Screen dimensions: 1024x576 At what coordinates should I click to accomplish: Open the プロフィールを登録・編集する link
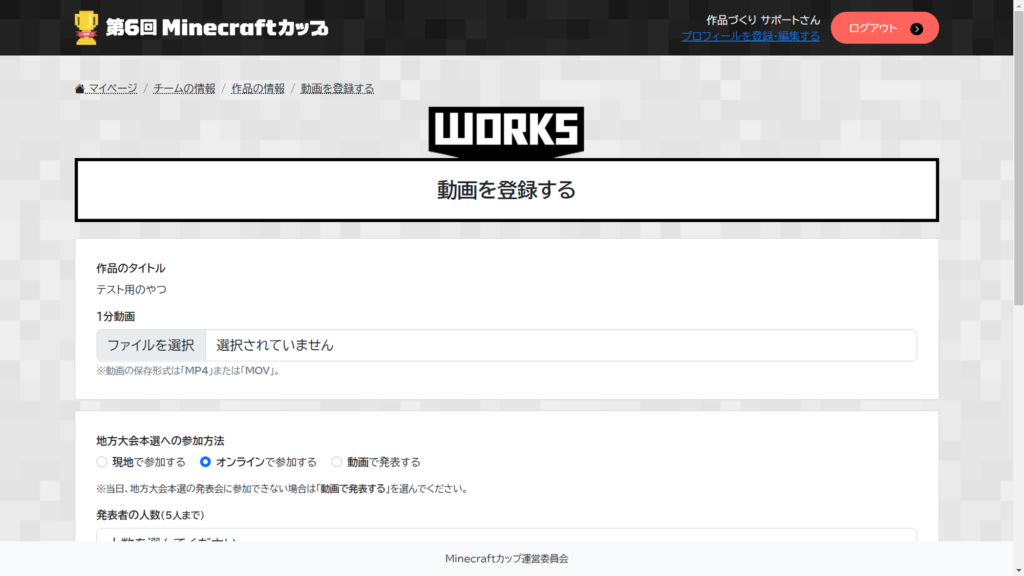coord(750,36)
